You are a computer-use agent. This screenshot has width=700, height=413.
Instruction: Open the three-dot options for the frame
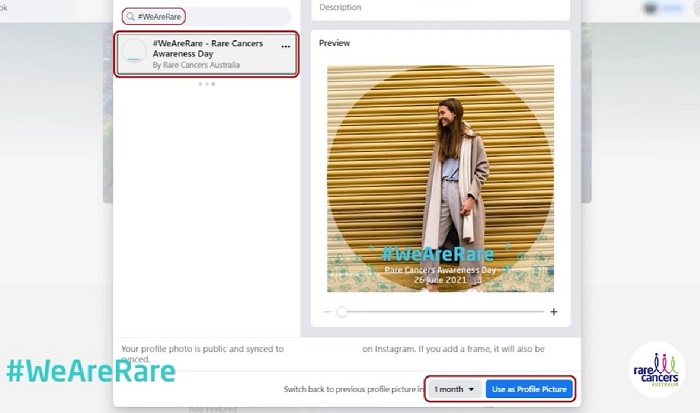tap(286, 46)
